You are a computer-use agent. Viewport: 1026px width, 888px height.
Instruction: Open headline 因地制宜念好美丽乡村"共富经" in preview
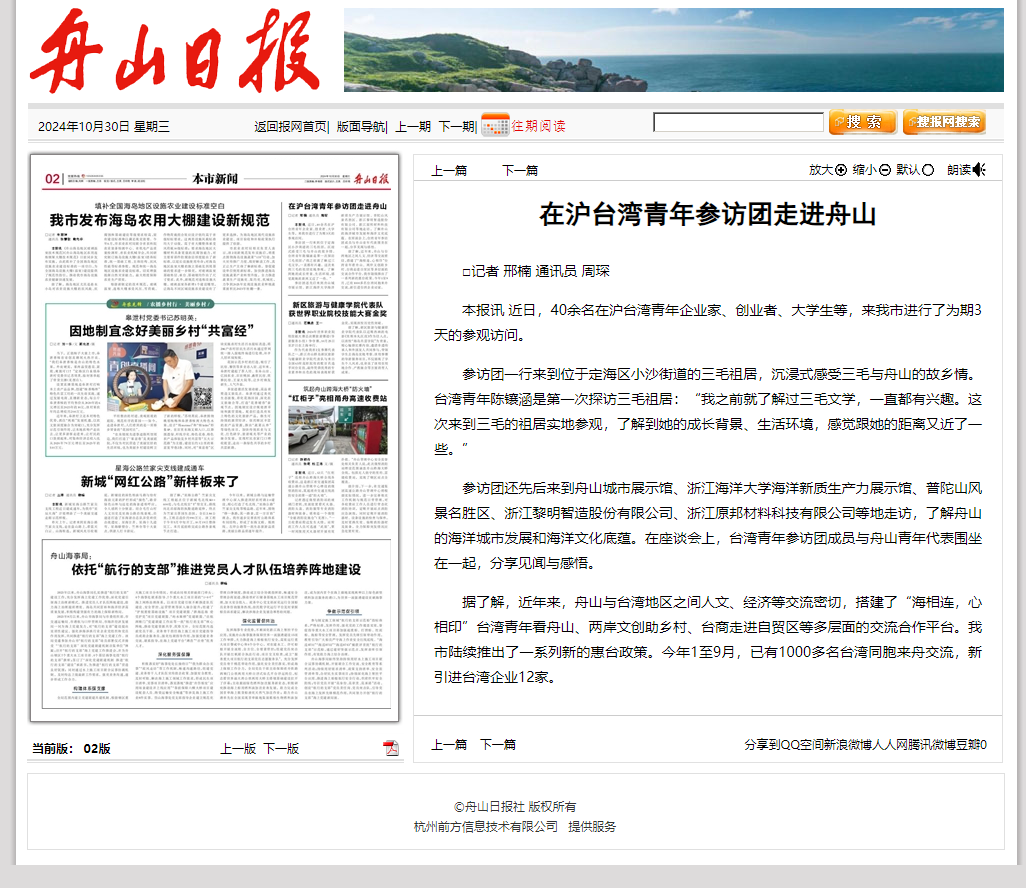coord(162,330)
